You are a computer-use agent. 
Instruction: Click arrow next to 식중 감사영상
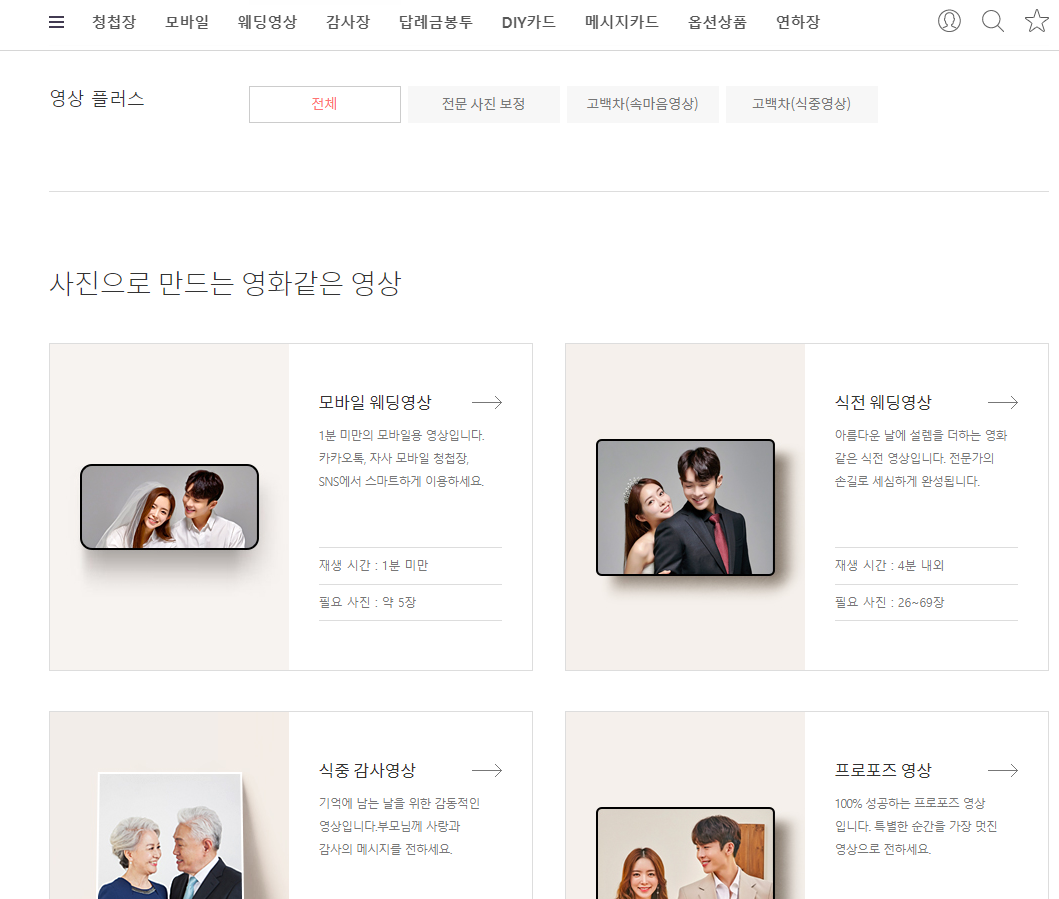[x=487, y=770]
